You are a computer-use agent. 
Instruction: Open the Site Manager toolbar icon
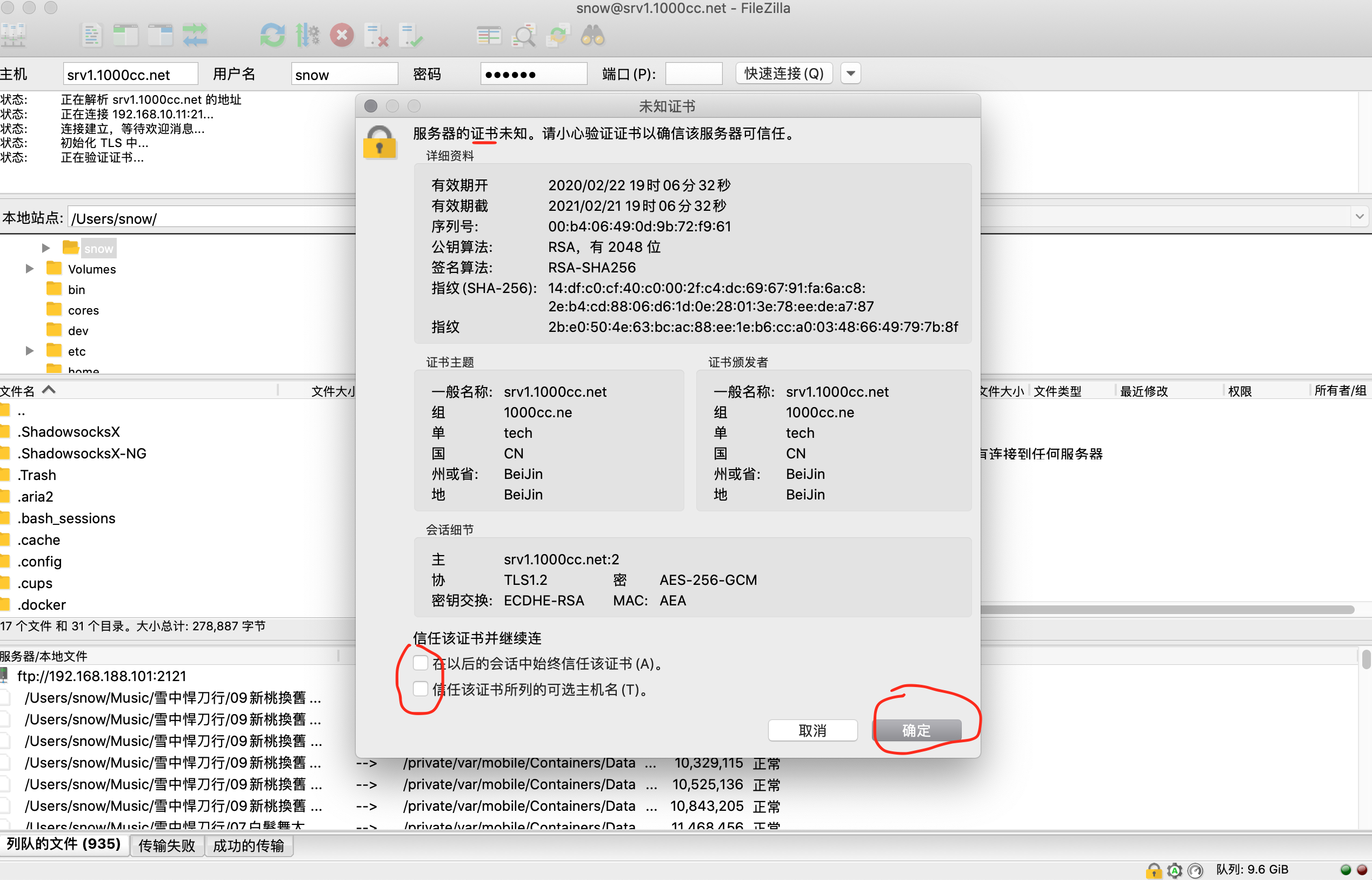pos(12,36)
